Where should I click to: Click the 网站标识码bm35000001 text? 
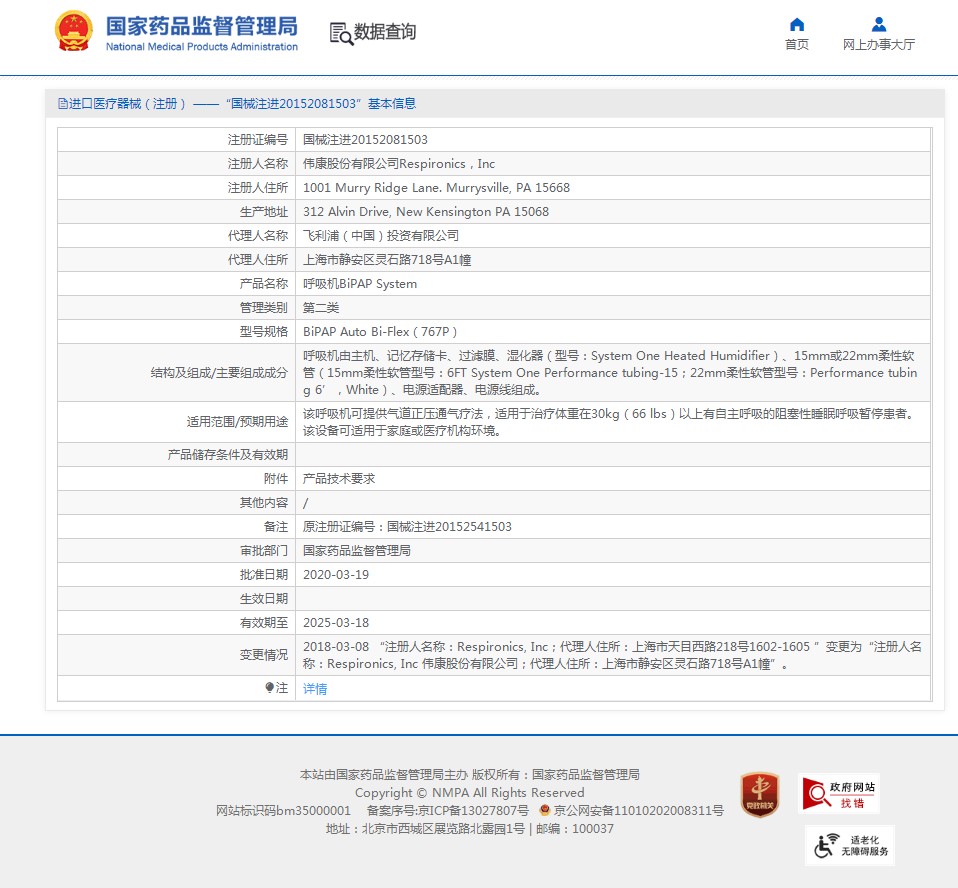pyautogui.click(x=283, y=811)
